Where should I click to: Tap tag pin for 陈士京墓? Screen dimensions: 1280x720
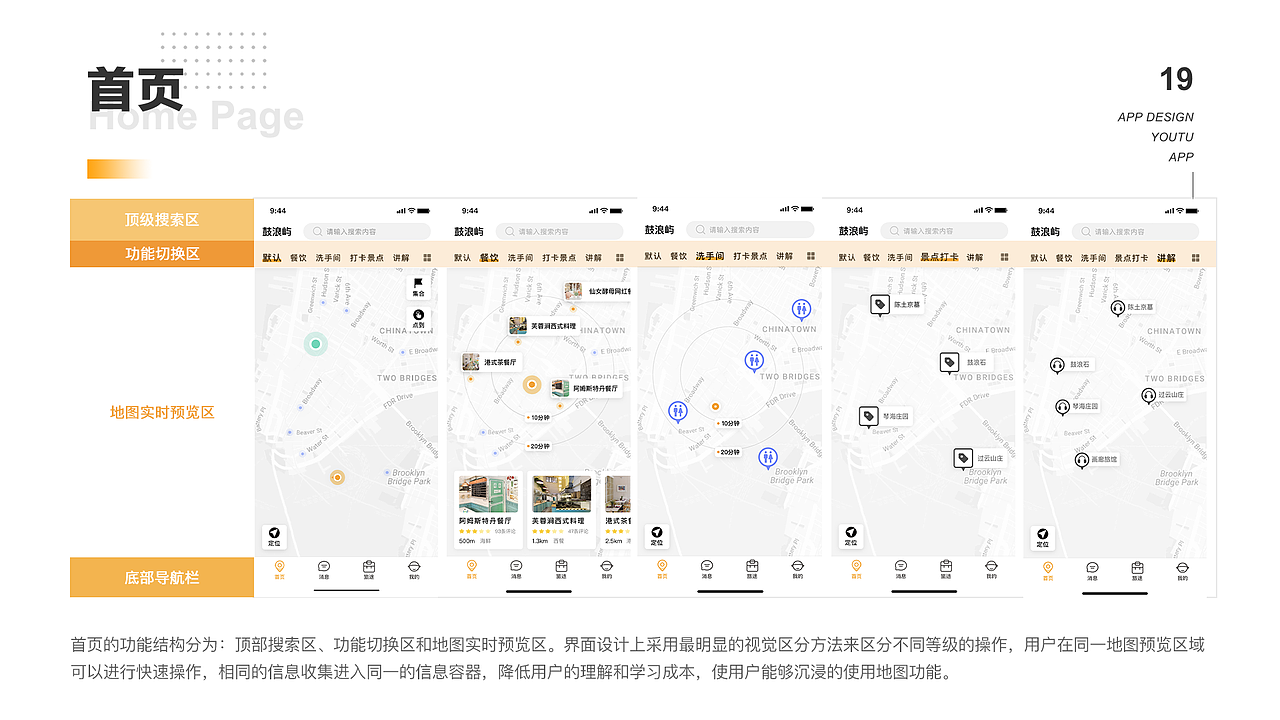pos(880,305)
